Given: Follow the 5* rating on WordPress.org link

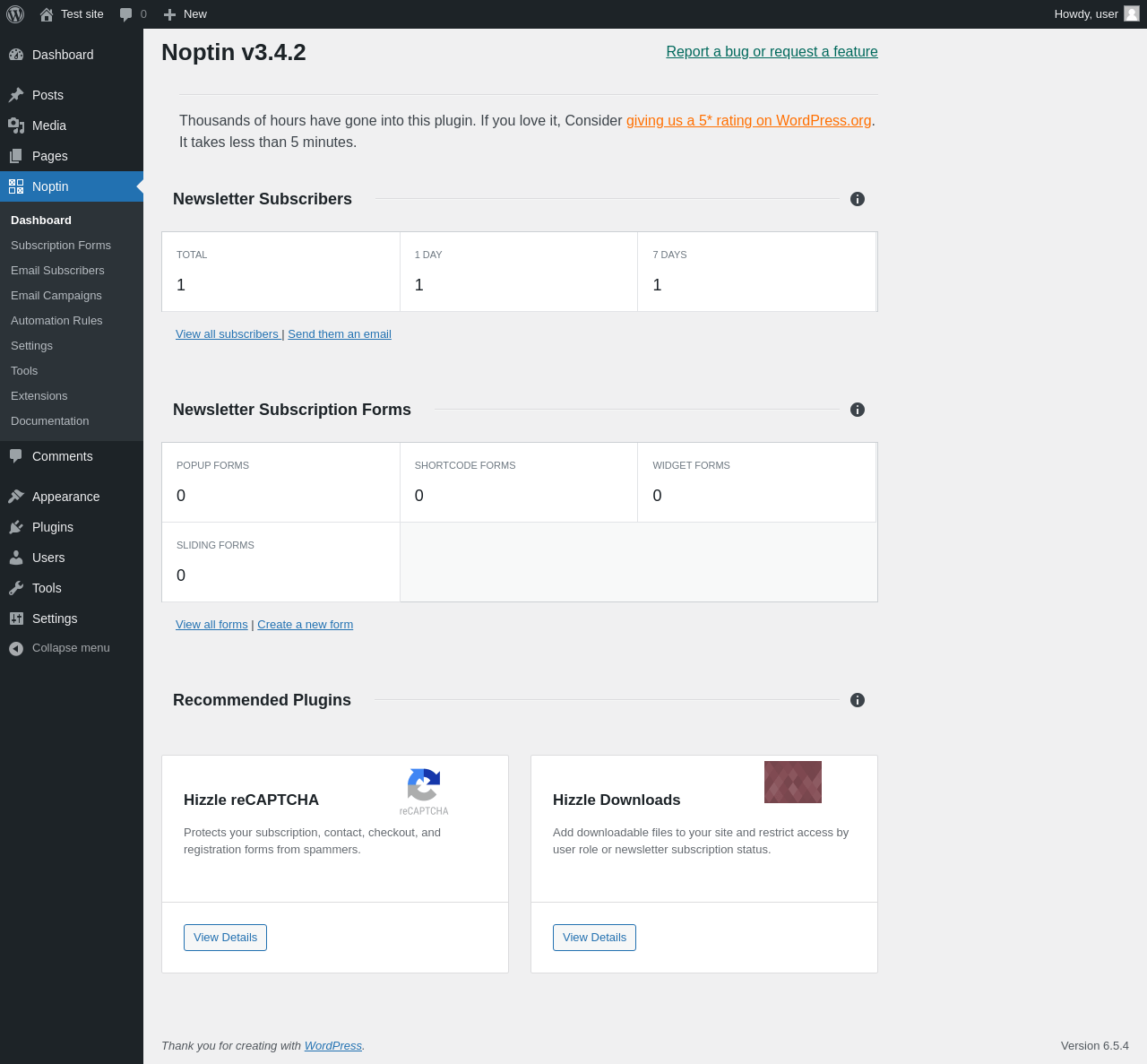Looking at the screenshot, I should click(749, 120).
